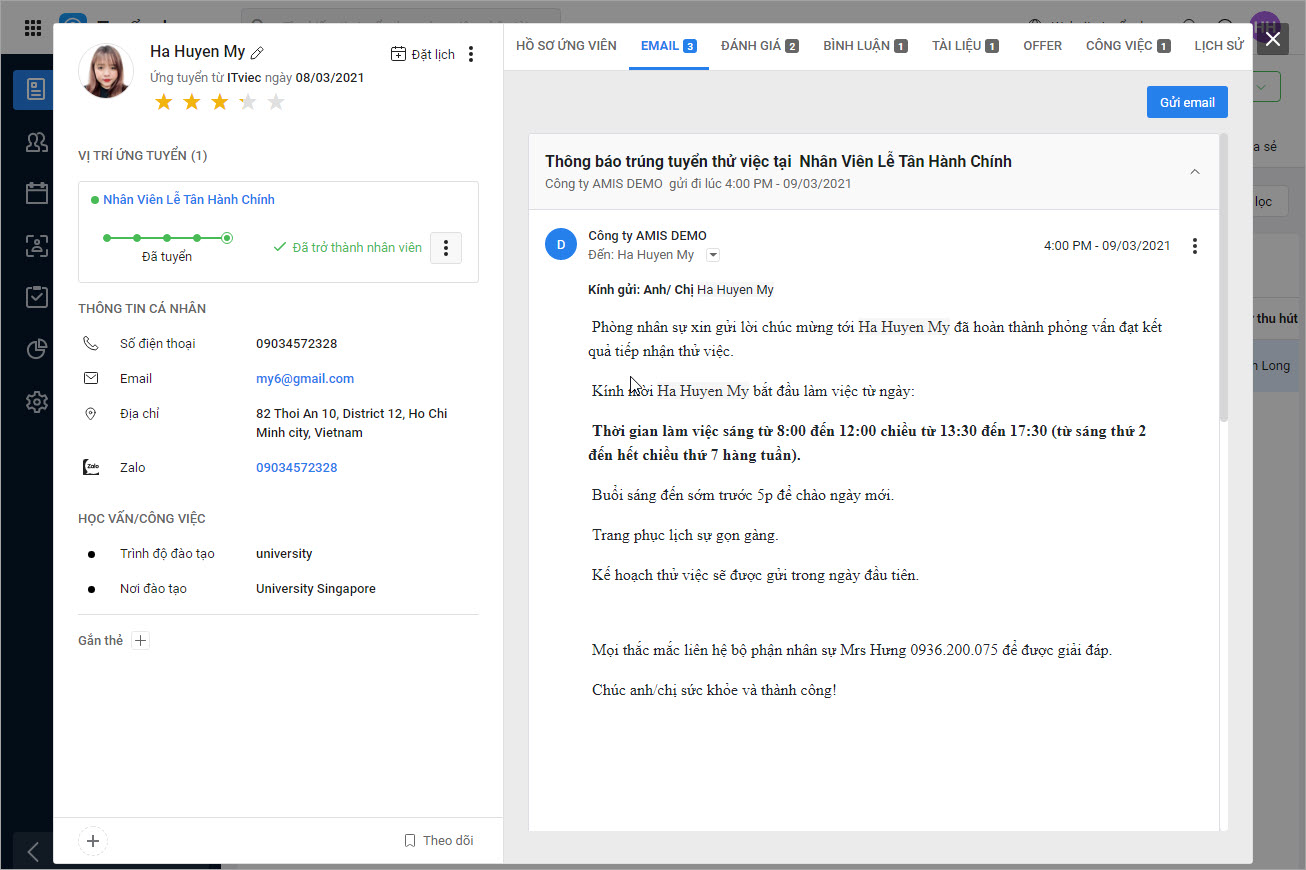Open email message three-dot menu

point(1194,246)
